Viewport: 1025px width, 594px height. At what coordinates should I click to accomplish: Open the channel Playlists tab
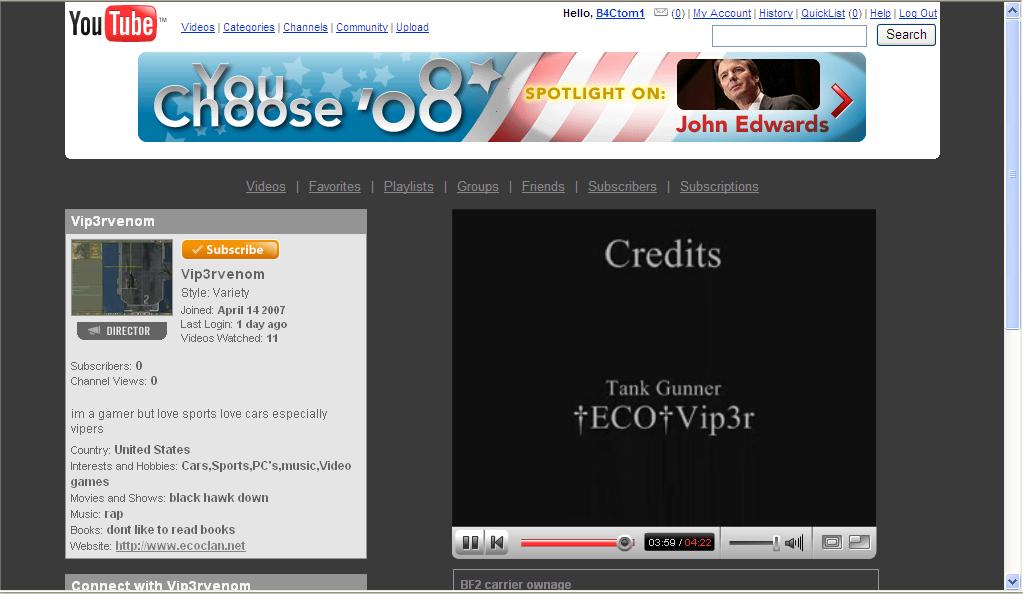(408, 187)
